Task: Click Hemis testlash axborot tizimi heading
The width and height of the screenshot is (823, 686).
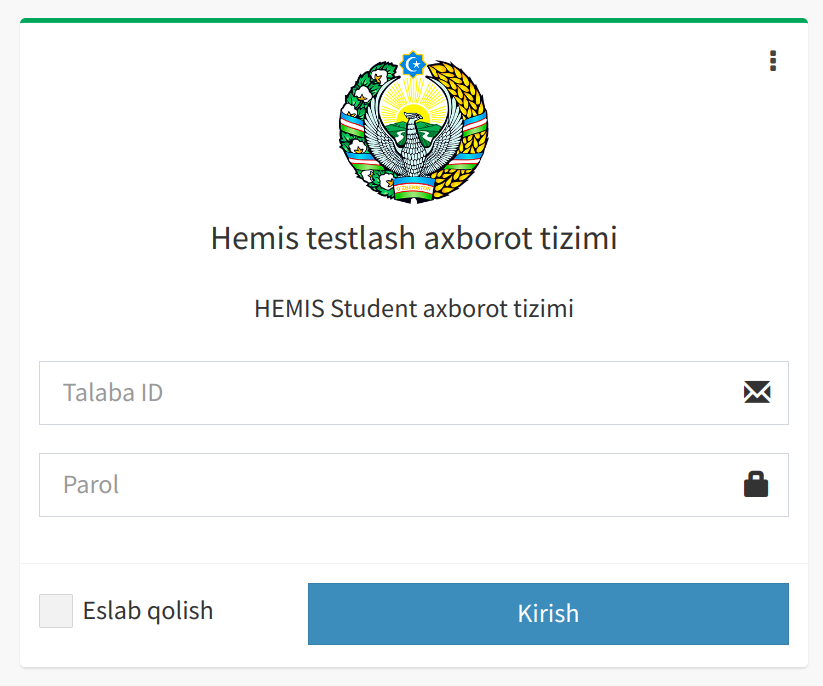Action: point(412,238)
